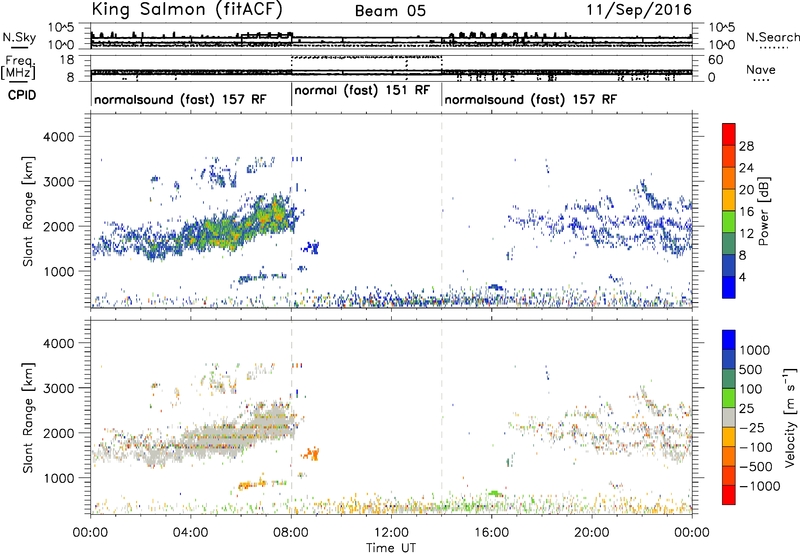Image resolution: width=800 pixels, height=554 pixels.
Task: Click the 'Beam 05' label
Action: coord(390,11)
